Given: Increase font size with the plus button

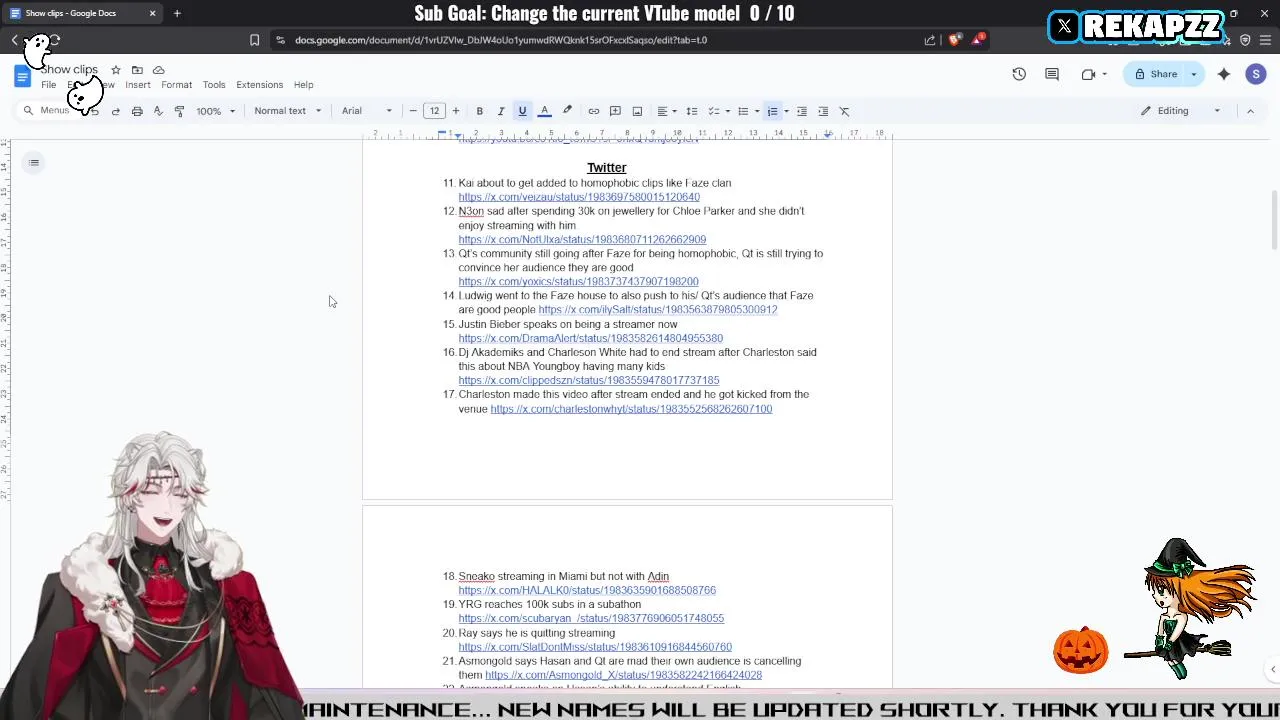Looking at the screenshot, I should coord(456,111).
